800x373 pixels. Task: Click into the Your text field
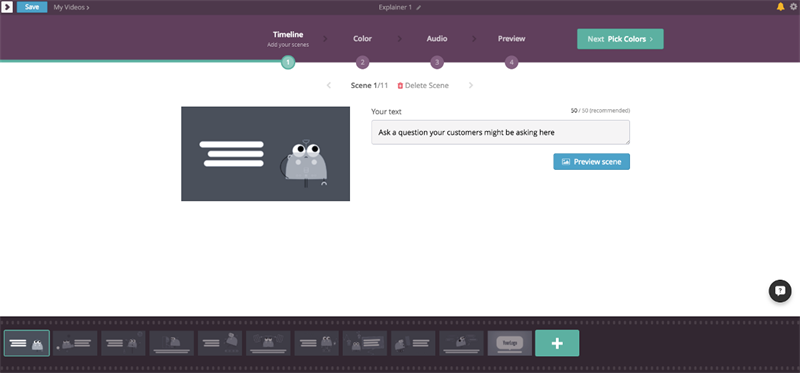pos(501,133)
